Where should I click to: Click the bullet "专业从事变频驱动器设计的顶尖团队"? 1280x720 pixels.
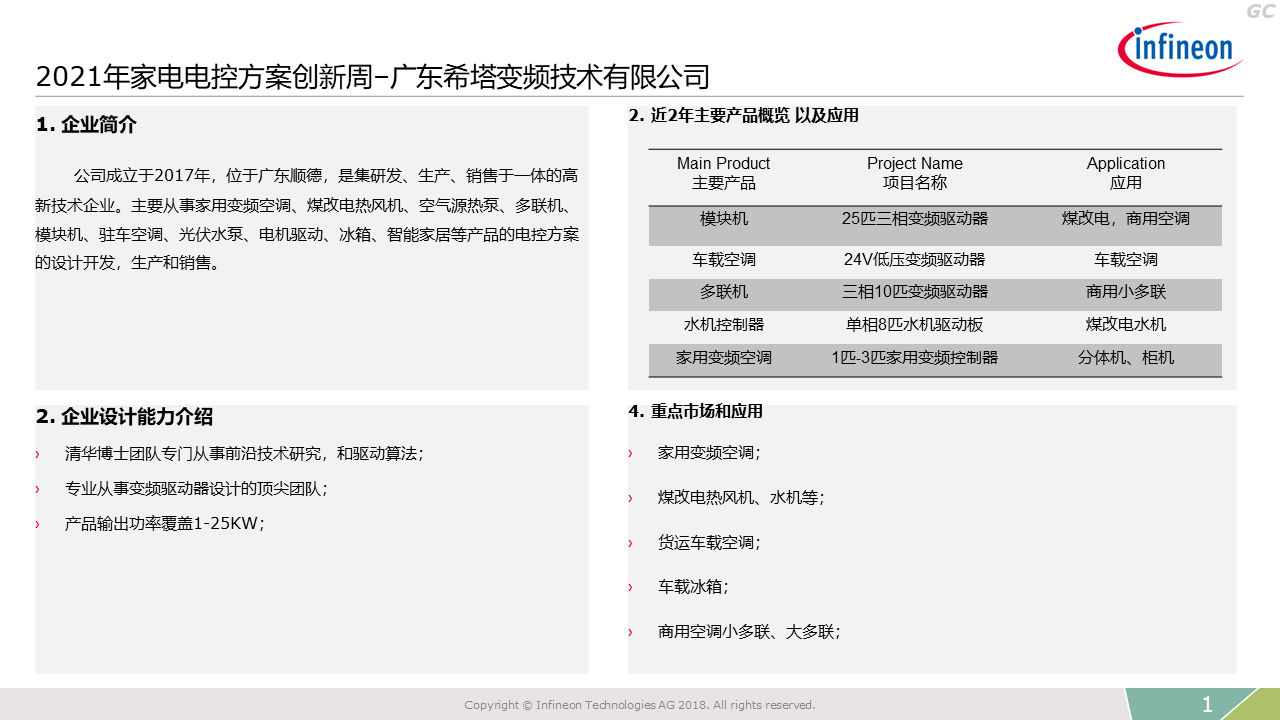click(196, 488)
